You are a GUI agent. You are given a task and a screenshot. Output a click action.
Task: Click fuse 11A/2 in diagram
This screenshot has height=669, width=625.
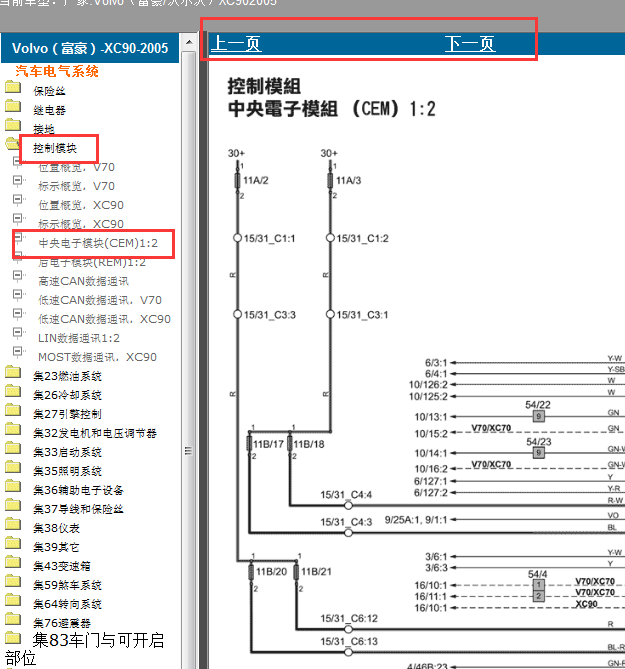point(238,180)
